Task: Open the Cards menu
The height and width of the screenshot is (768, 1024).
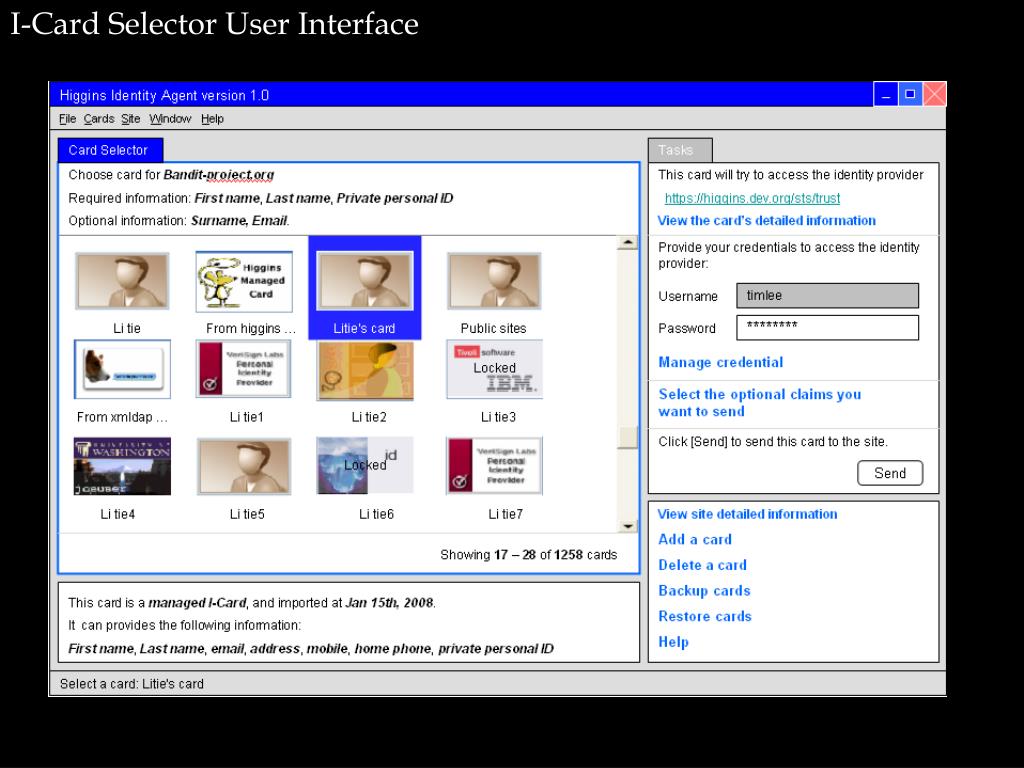Action: (99, 119)
